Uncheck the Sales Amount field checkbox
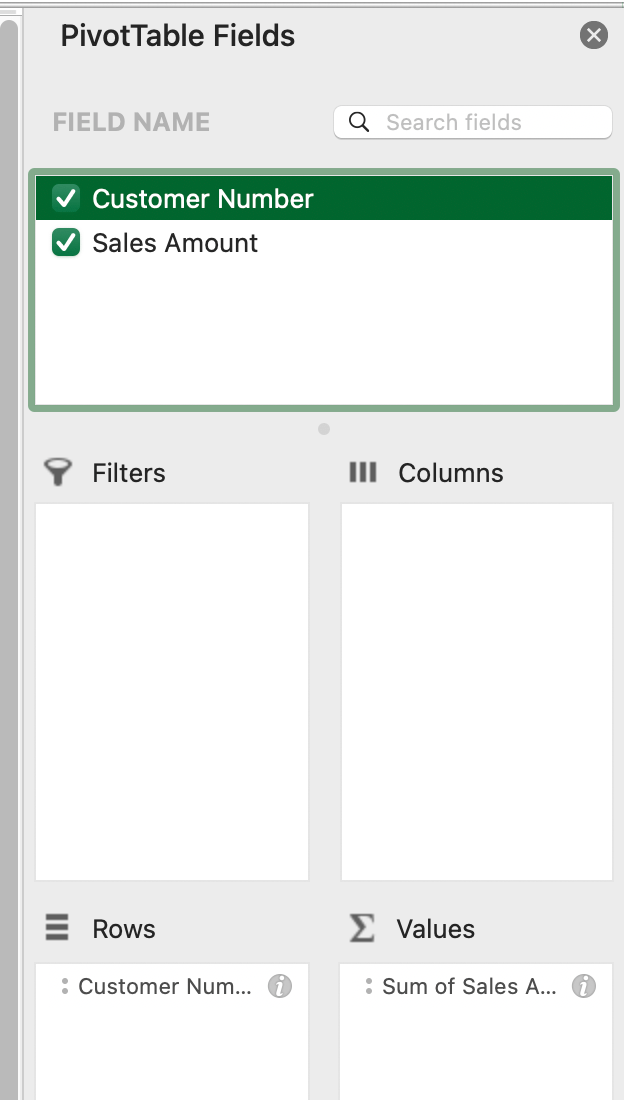Image resolution: width=624 pixels, height=1100 pixels. click(x=66, y=243)
